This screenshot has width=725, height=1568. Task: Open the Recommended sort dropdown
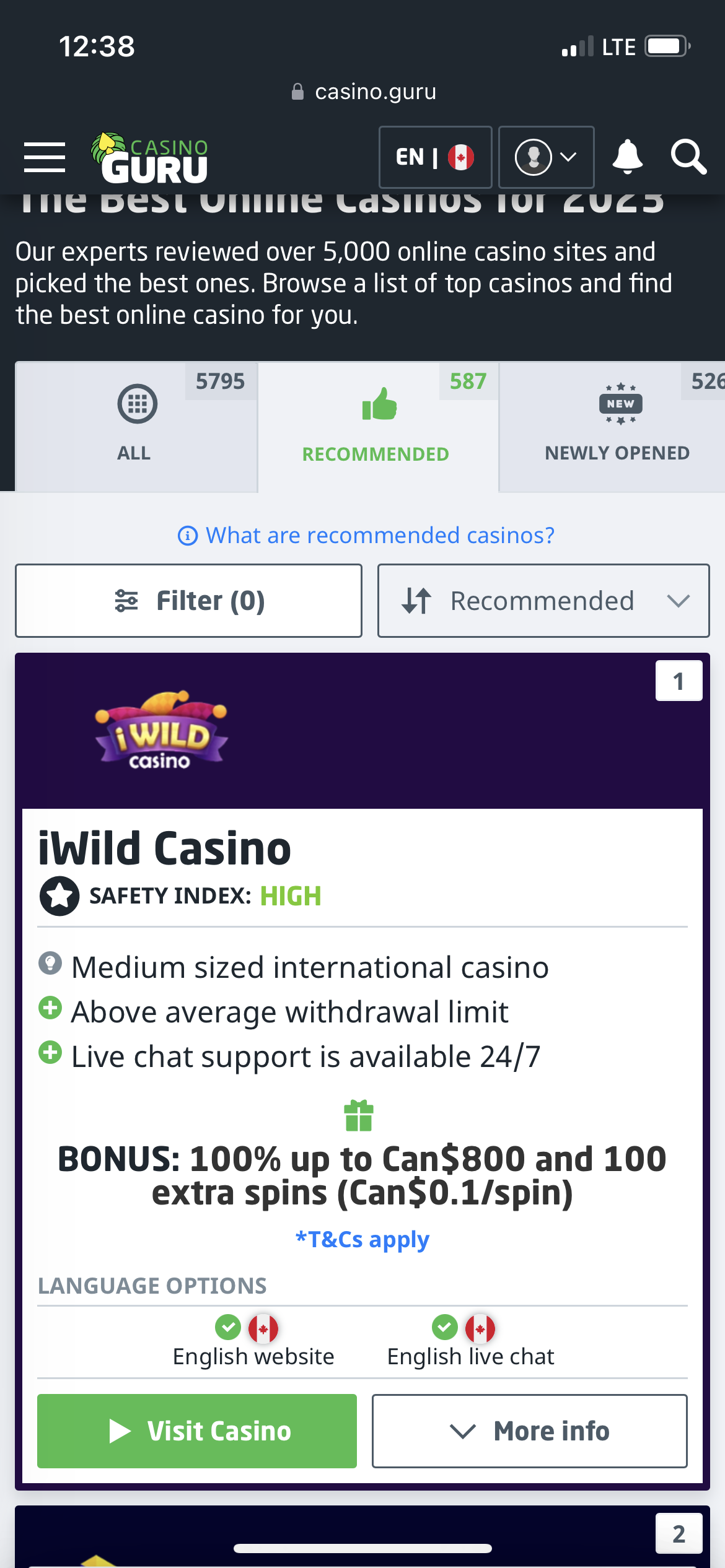(x=543, y=601)
